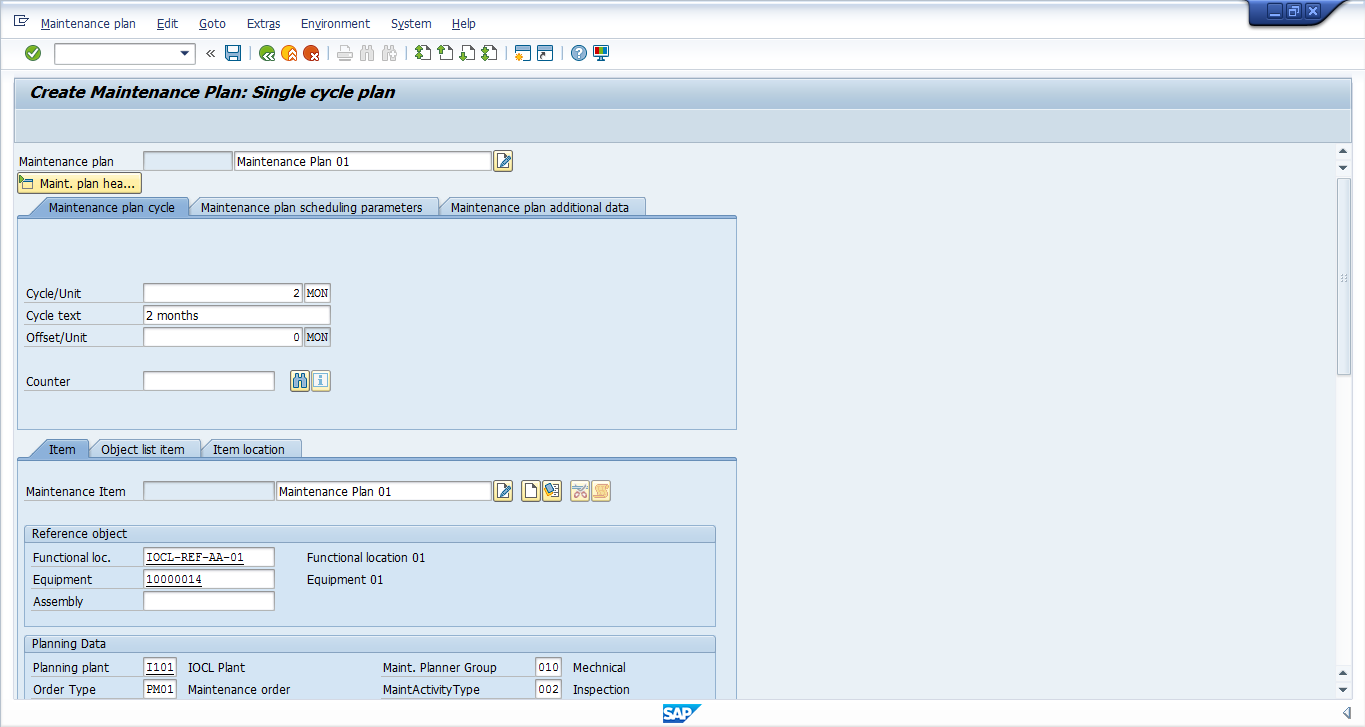Screen dimensions: 1365x727
Task: Open the Environment menu
Action: [335, 23]
